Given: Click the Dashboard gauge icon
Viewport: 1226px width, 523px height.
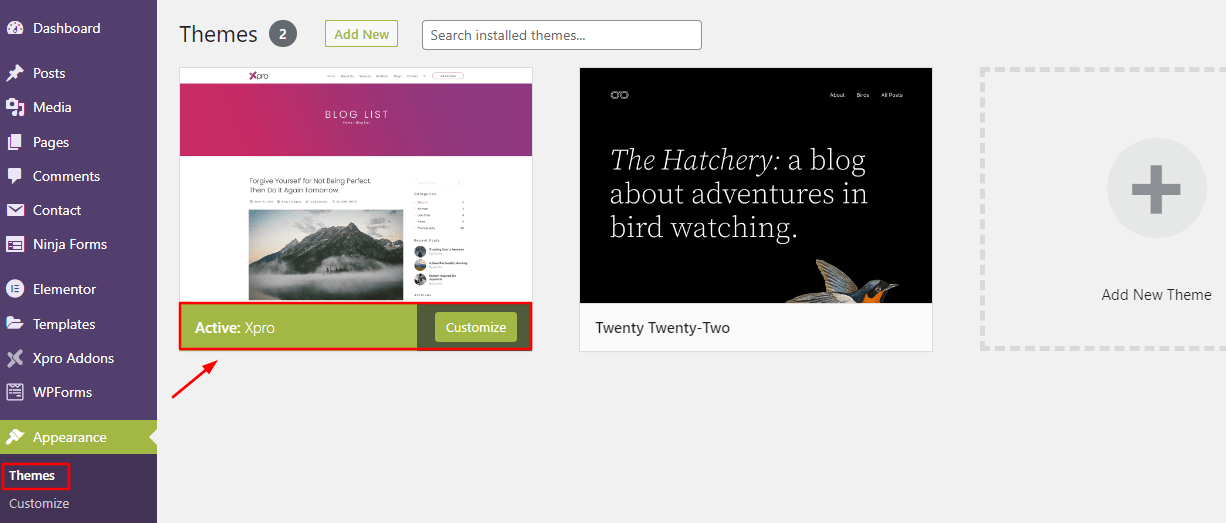Looking at the screenshot, I should pyautogui.click(x=15, y=28).
